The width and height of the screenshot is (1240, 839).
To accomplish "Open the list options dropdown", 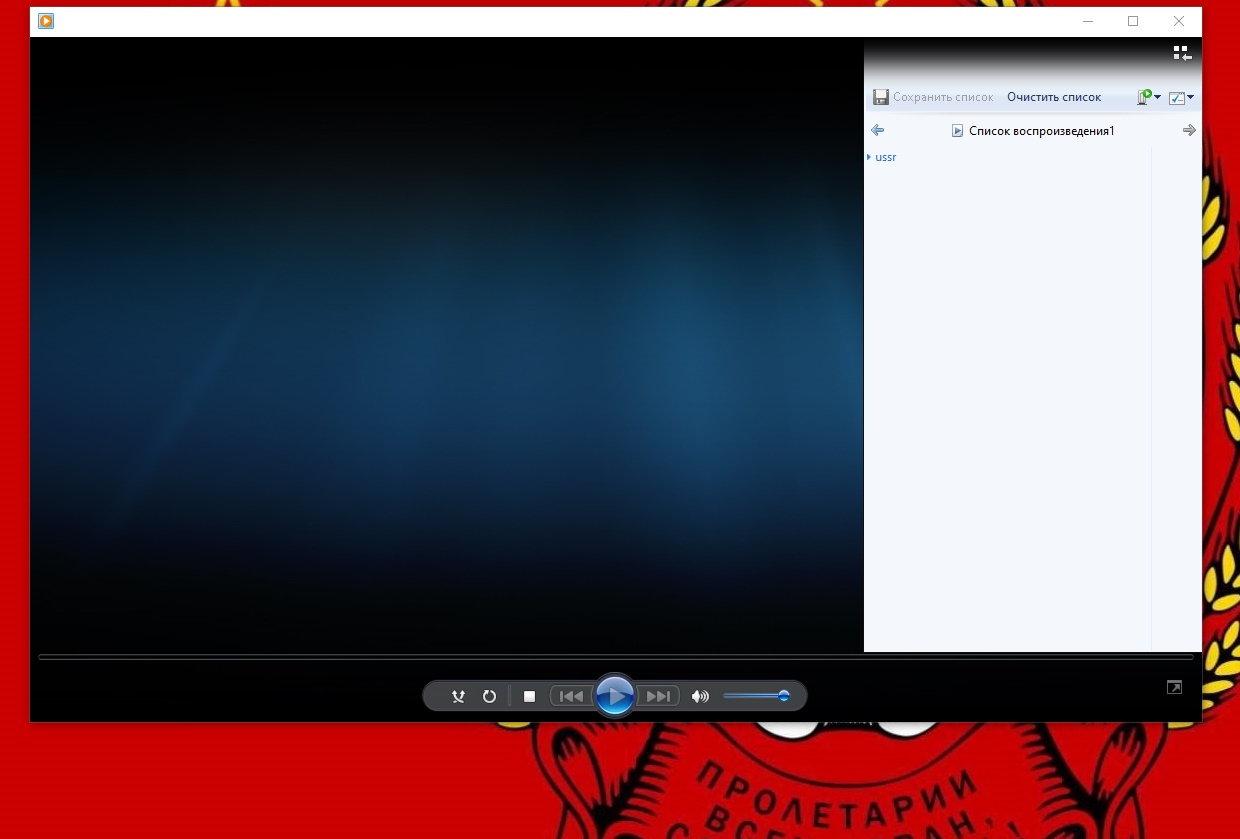I will click(1181, 98).
